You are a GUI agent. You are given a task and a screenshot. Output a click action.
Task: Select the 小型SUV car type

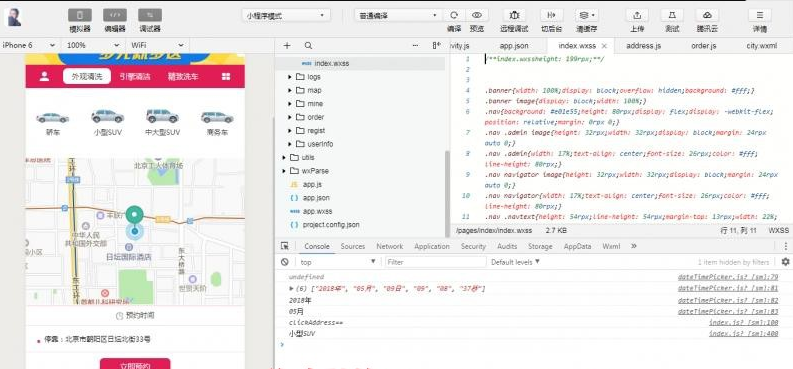108,122
